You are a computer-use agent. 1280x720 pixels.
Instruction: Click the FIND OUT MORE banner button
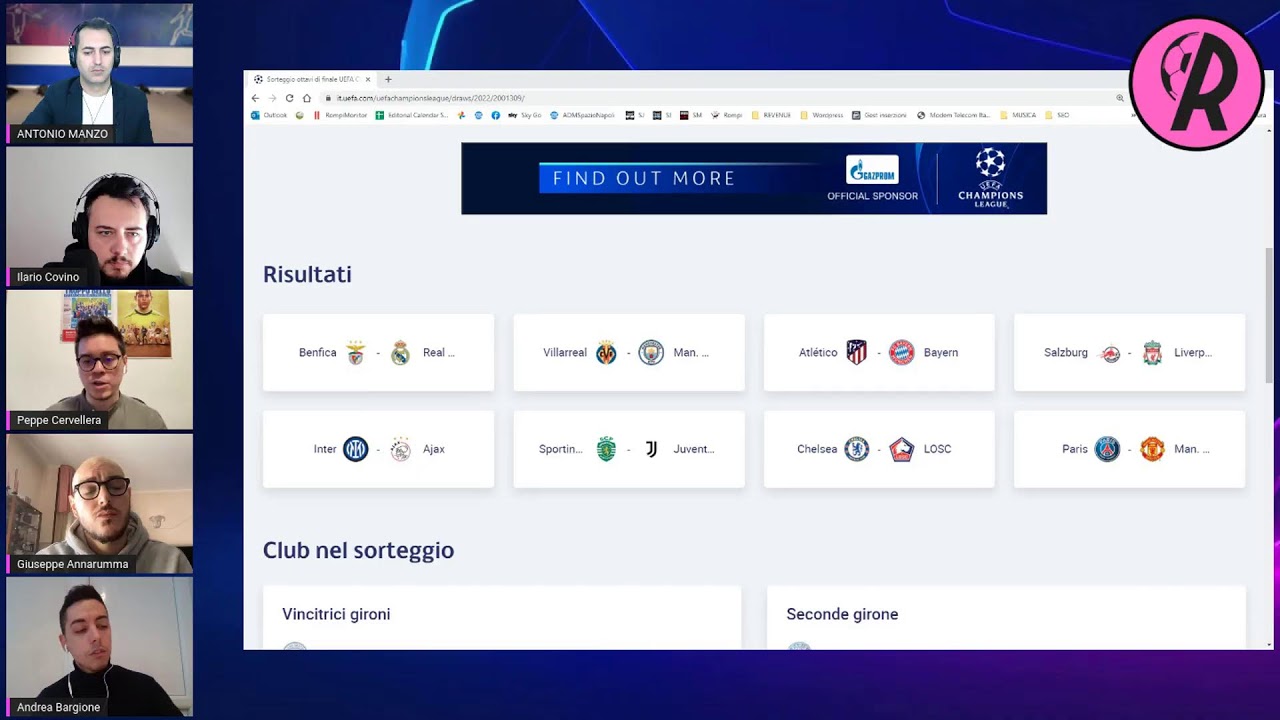click(644, 178)
